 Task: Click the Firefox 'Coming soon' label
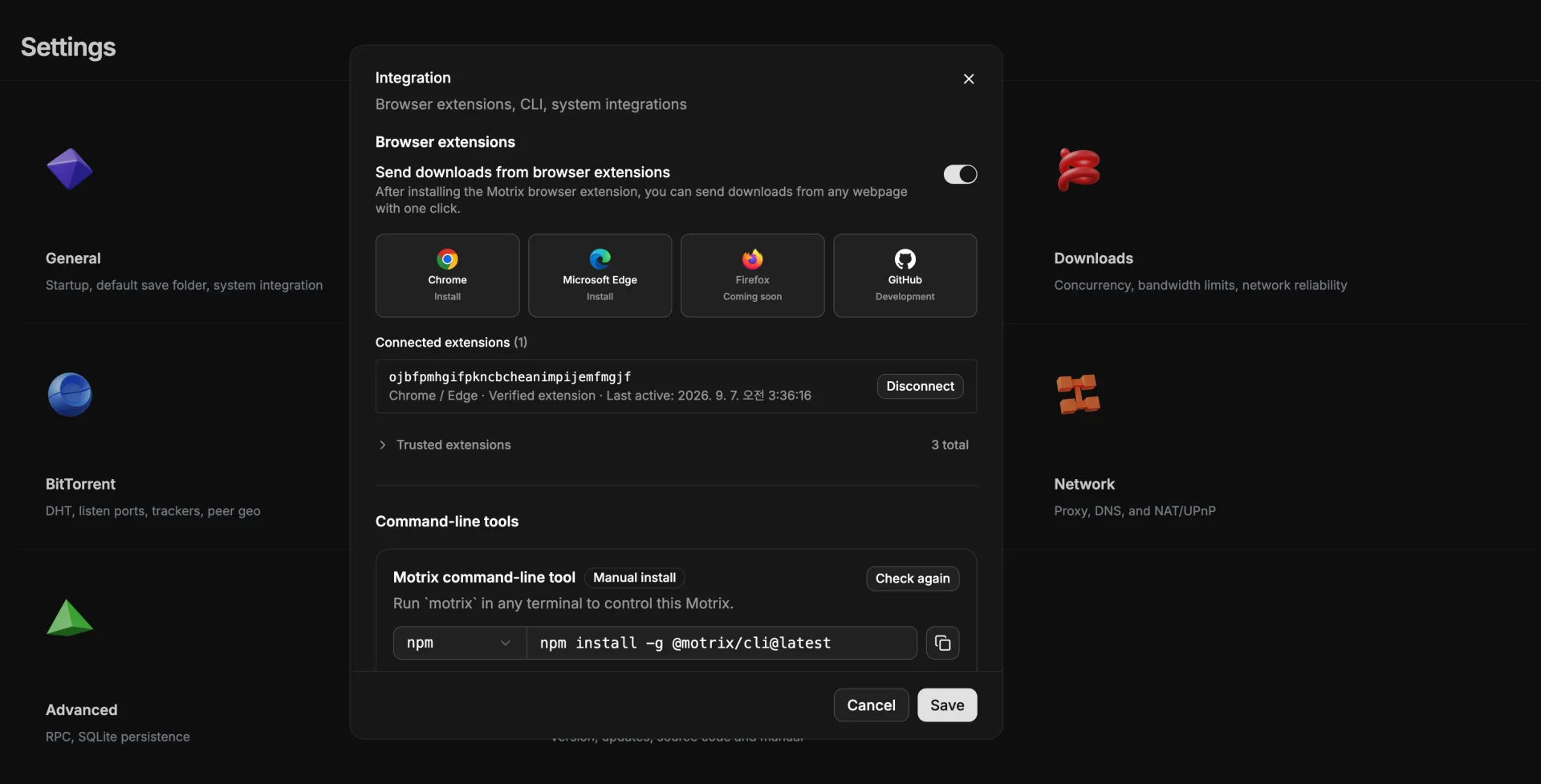pyautogui.click(x=752, y=297)
